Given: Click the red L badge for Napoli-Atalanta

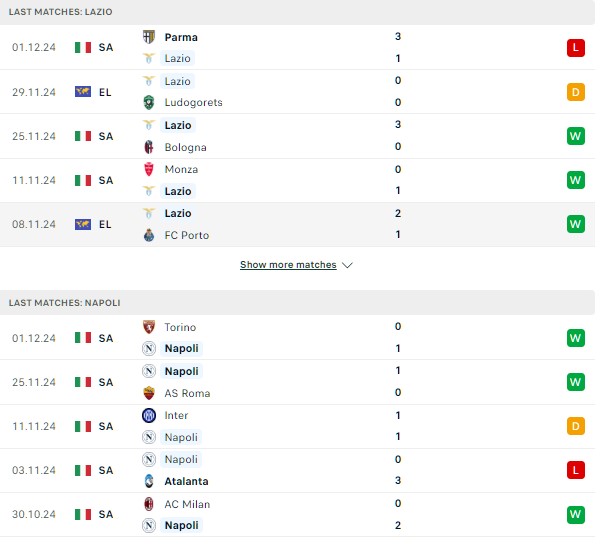Looking at the screenshot, I should [576, 470].
